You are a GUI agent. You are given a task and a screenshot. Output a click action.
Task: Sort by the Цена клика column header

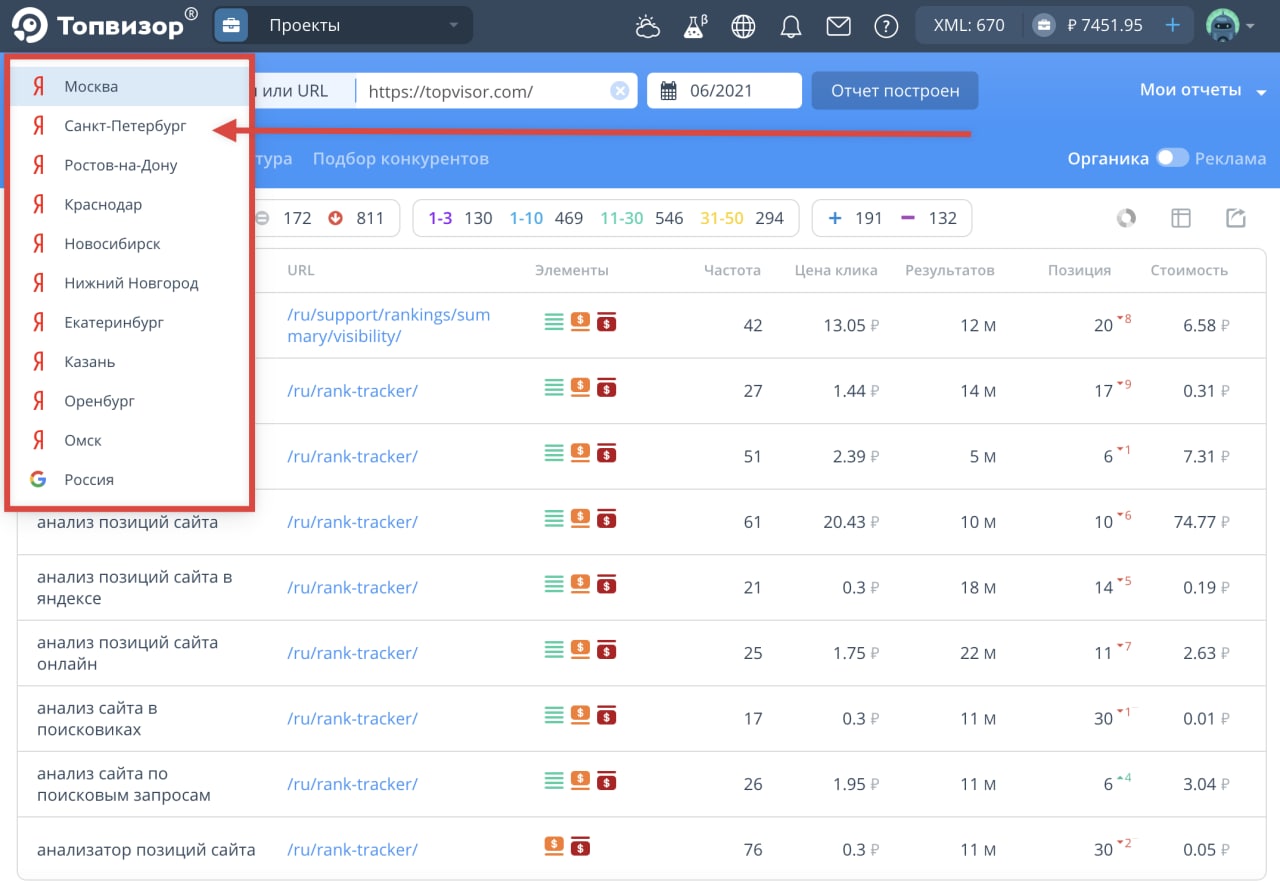click(836, 270)
